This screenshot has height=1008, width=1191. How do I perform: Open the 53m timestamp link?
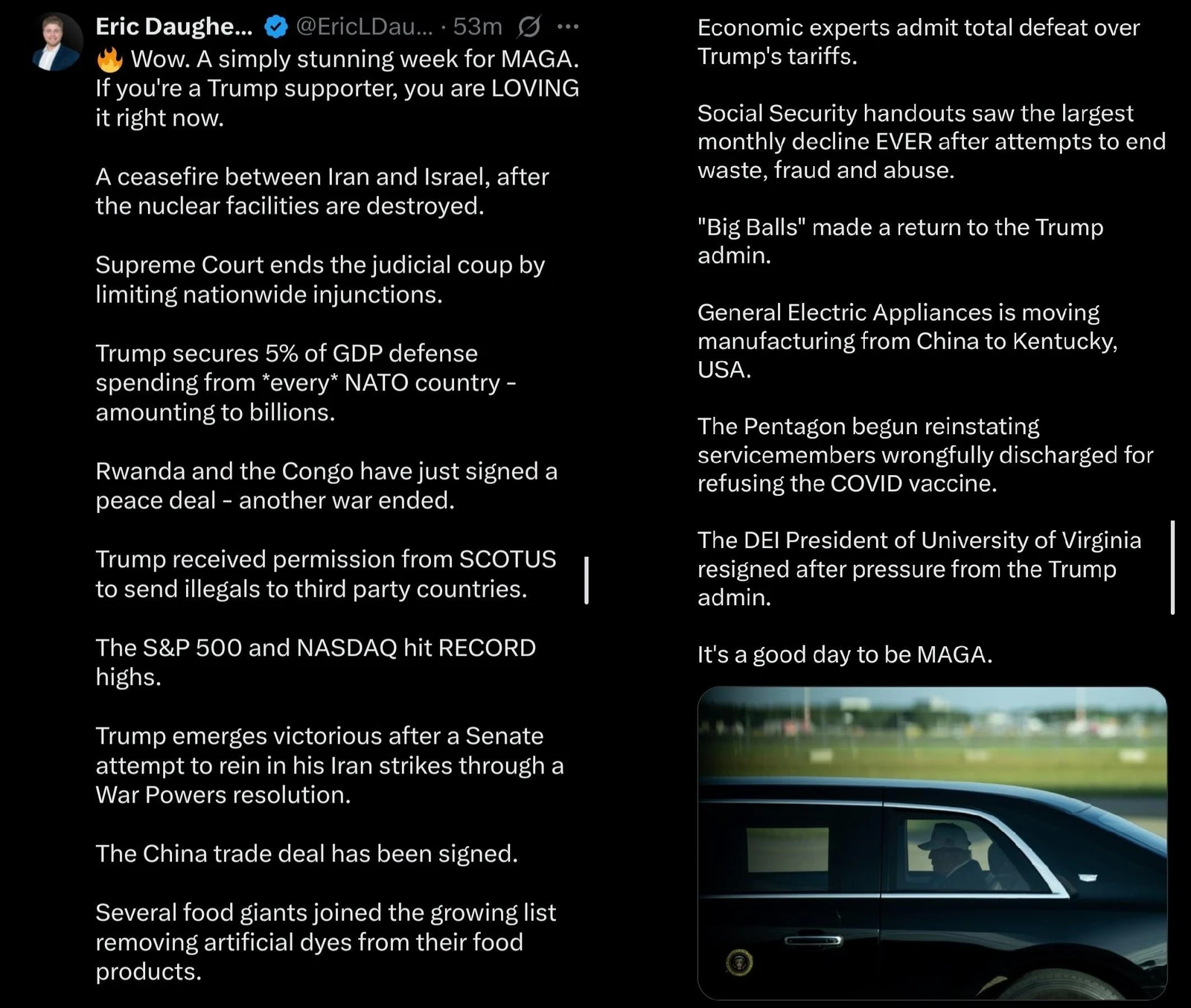[477, 27]
